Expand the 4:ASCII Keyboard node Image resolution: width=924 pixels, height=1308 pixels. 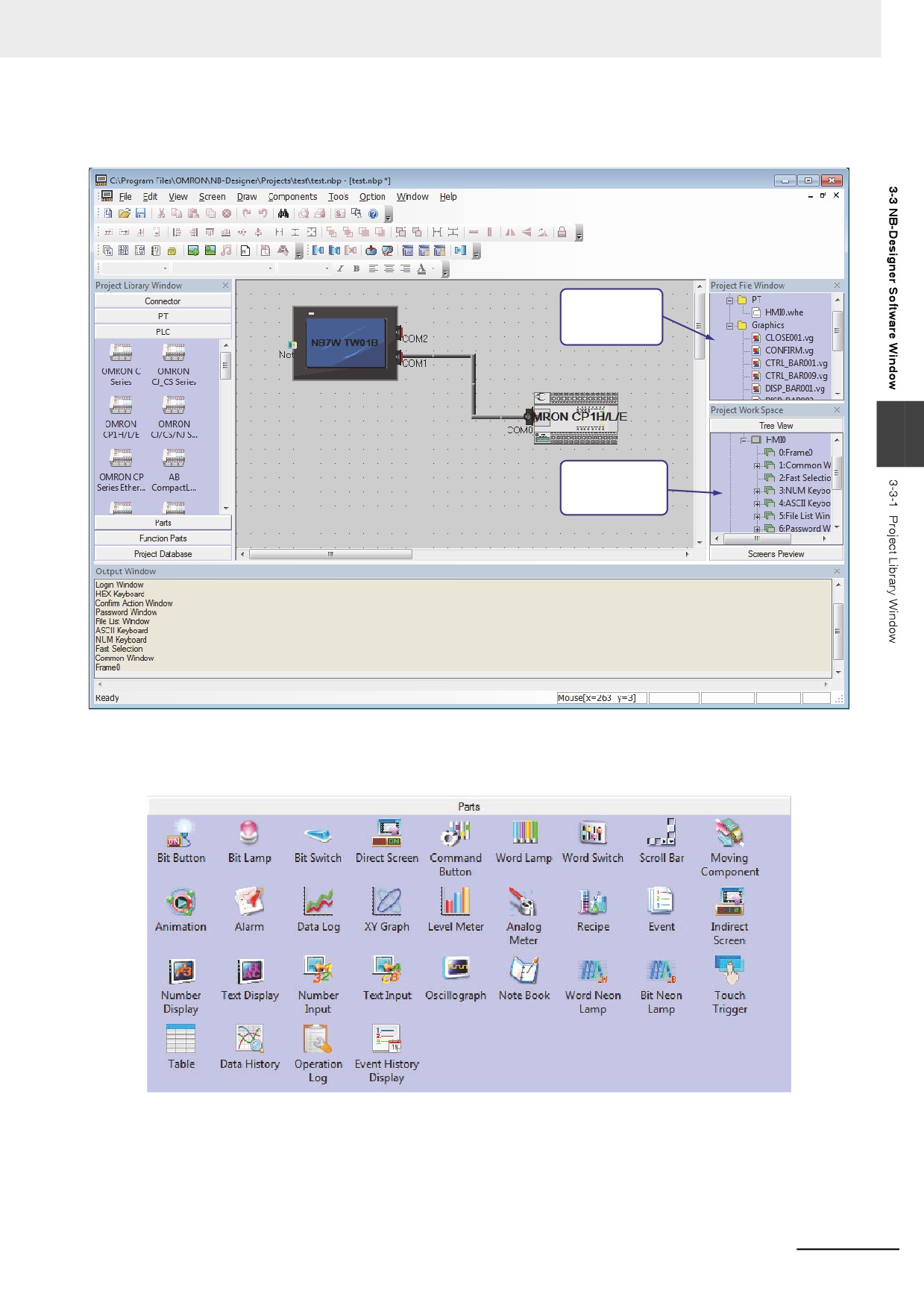point(757,503)
